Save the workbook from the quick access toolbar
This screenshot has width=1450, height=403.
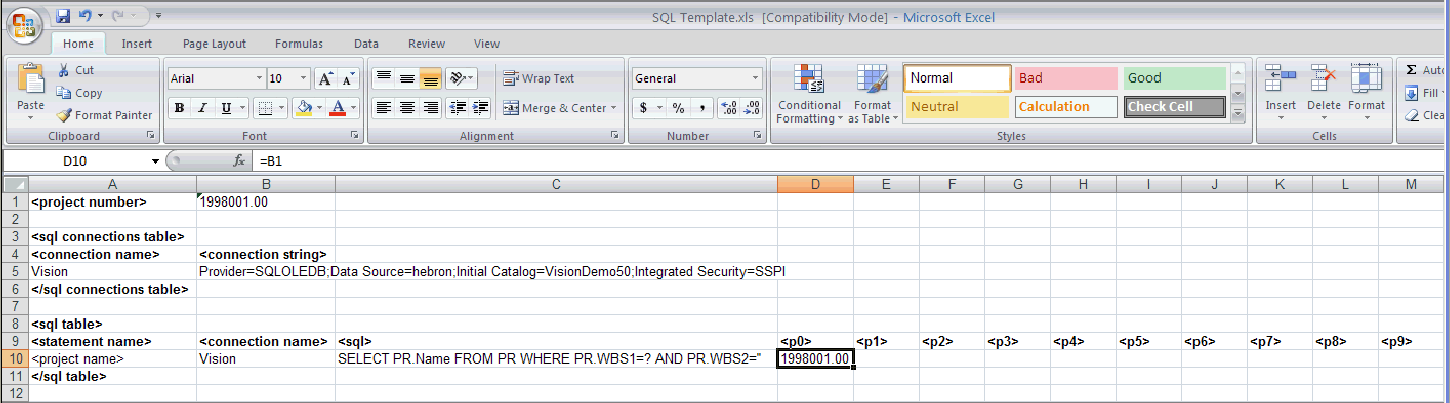63,16
